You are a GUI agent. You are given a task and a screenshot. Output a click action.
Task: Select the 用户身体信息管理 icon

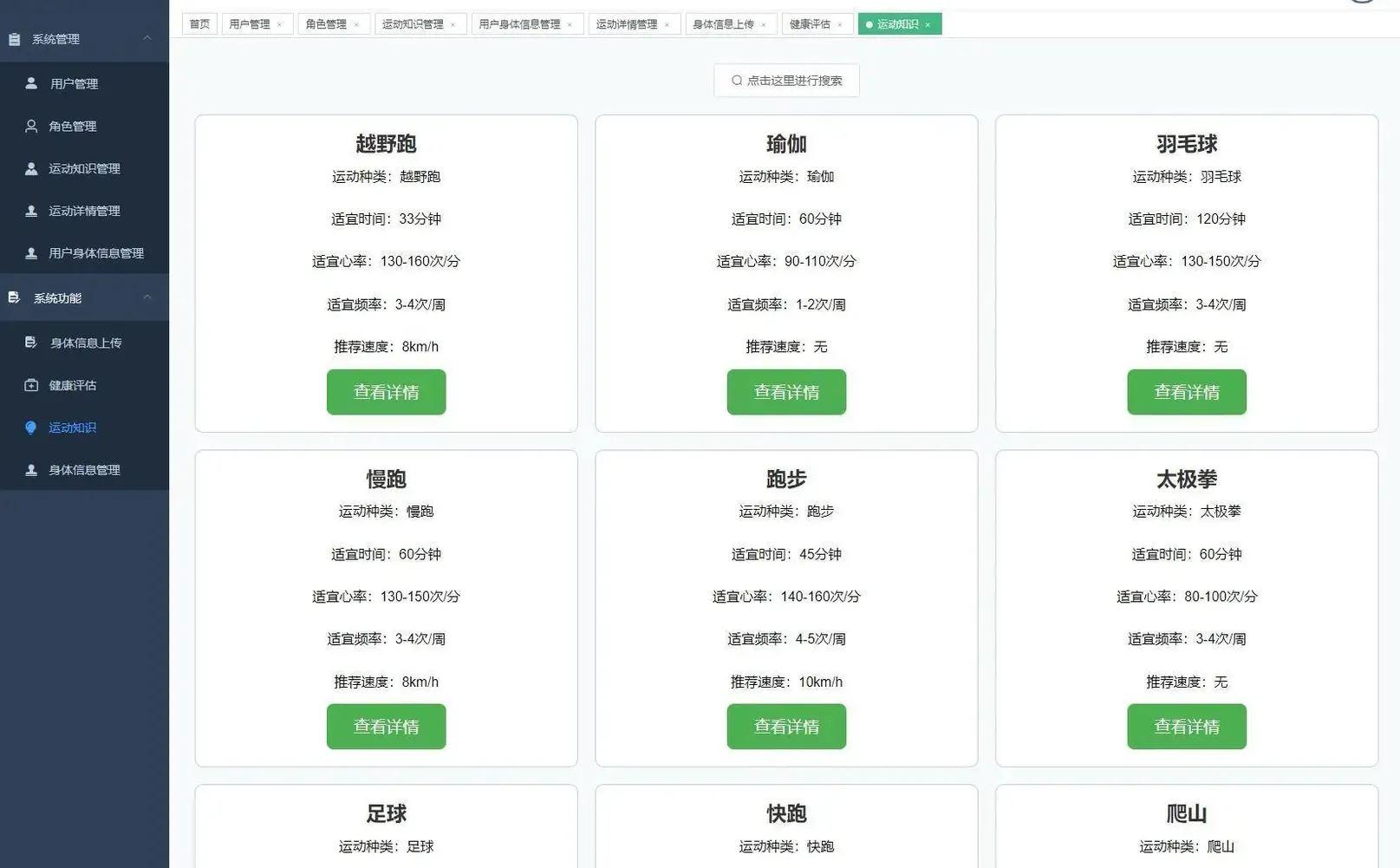(32, 252)
